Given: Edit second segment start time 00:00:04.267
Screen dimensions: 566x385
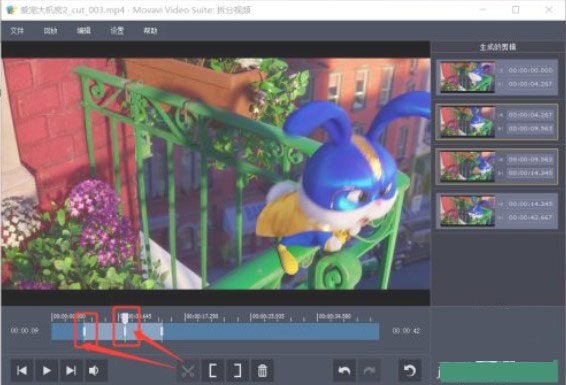Looking at the screenshot, I should 530,115.
